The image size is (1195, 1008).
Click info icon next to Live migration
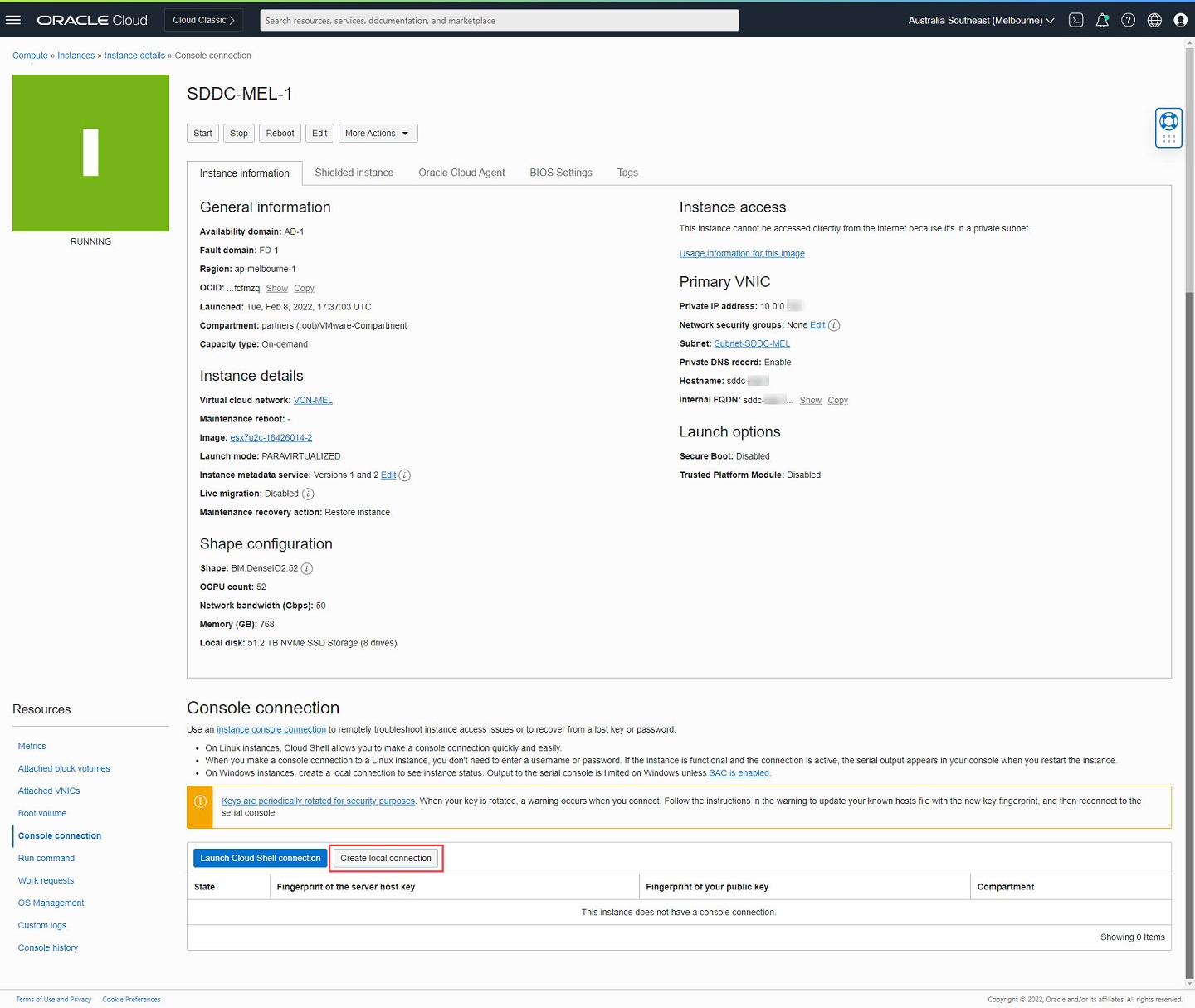click(x=308, y=494)
